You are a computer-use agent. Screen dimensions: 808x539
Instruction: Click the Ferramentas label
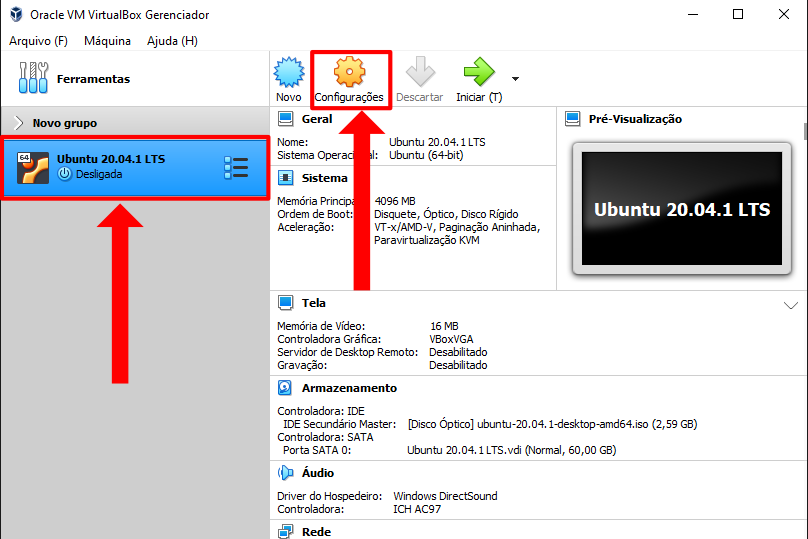click(x=93, y=79)
